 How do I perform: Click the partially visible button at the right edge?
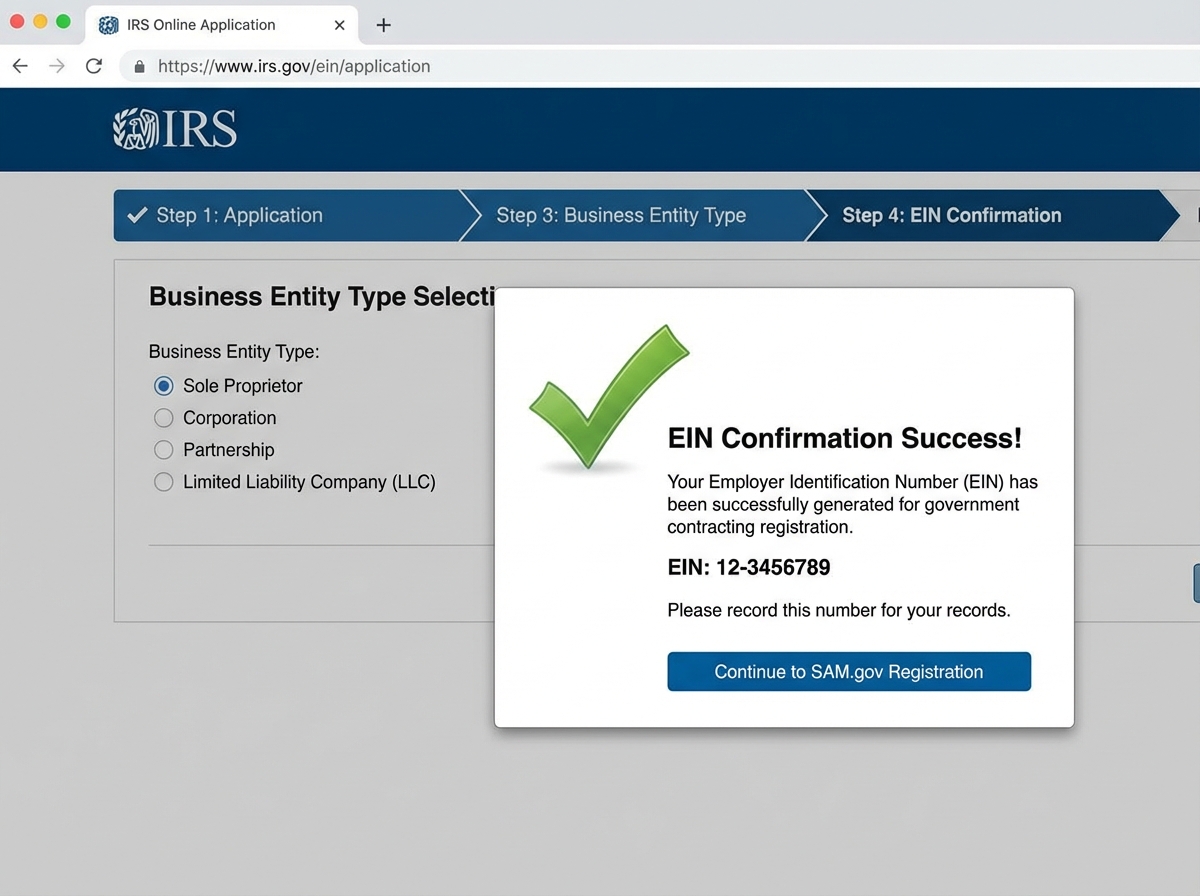coord(1196,583)
